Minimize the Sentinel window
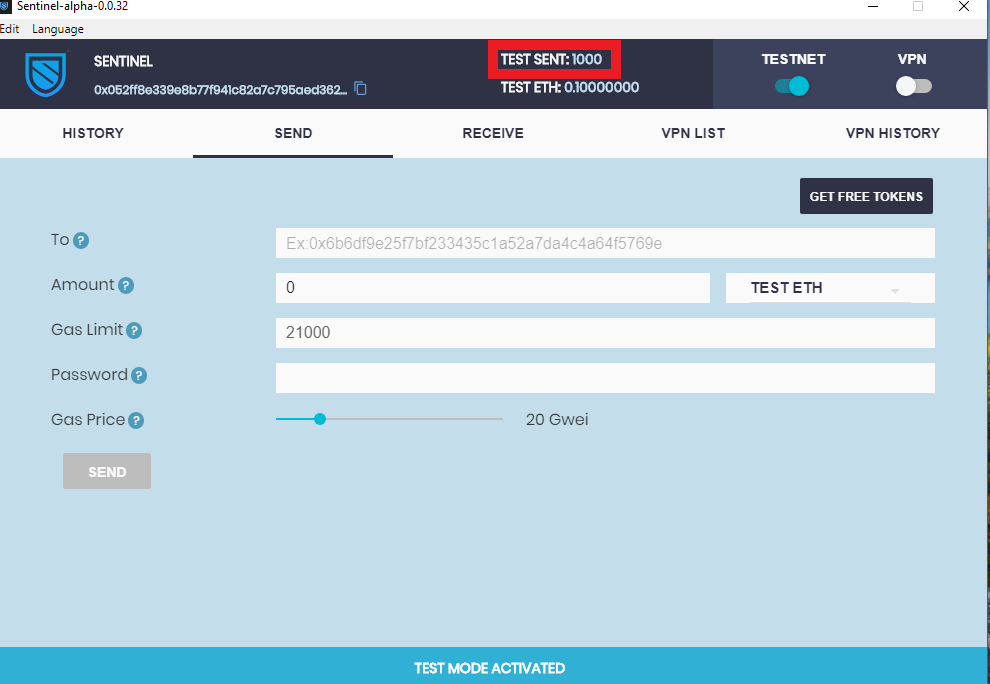990x684 pixels. (x=873, y=7)
